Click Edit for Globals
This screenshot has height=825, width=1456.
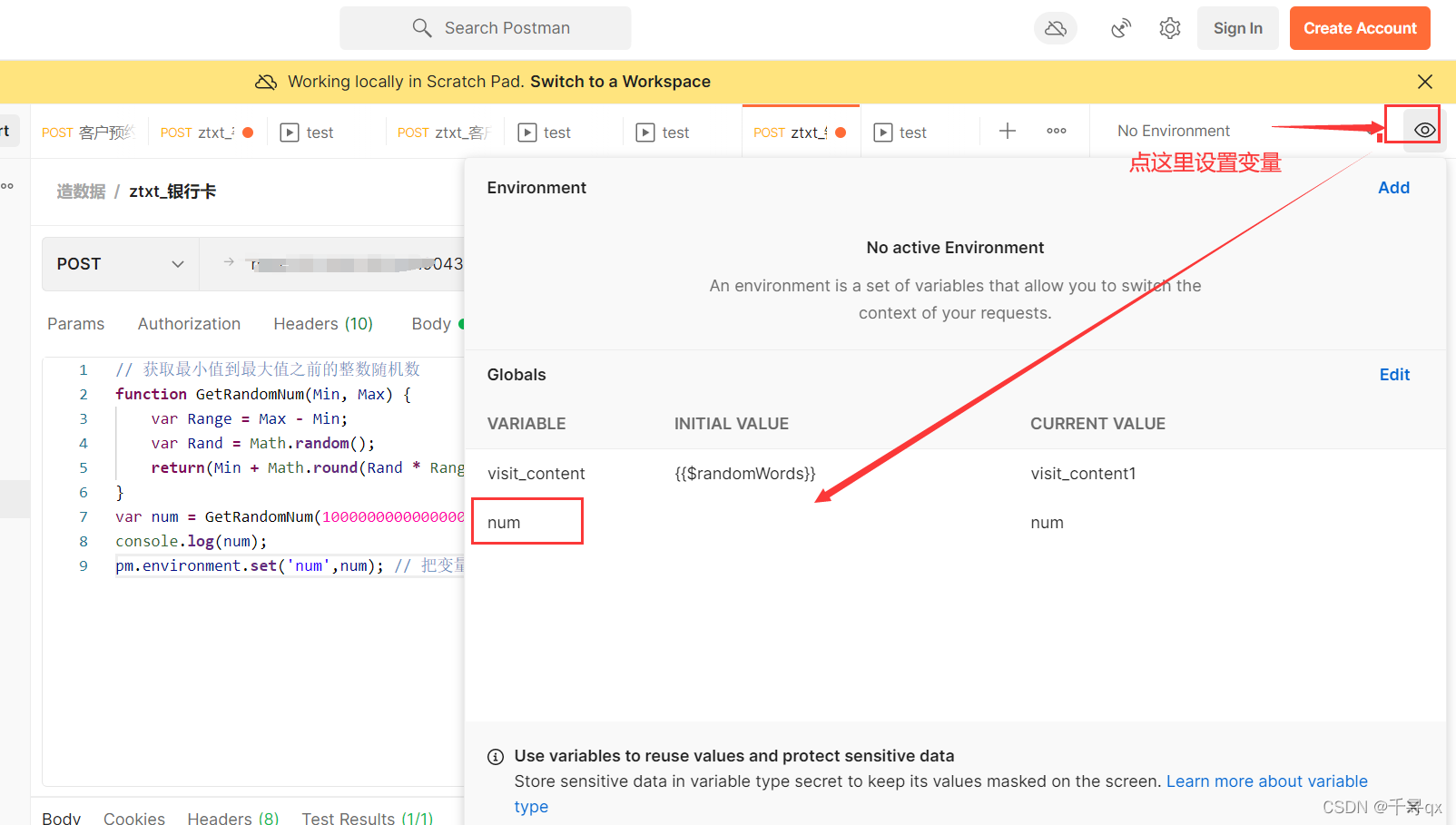coord(1394,375)
